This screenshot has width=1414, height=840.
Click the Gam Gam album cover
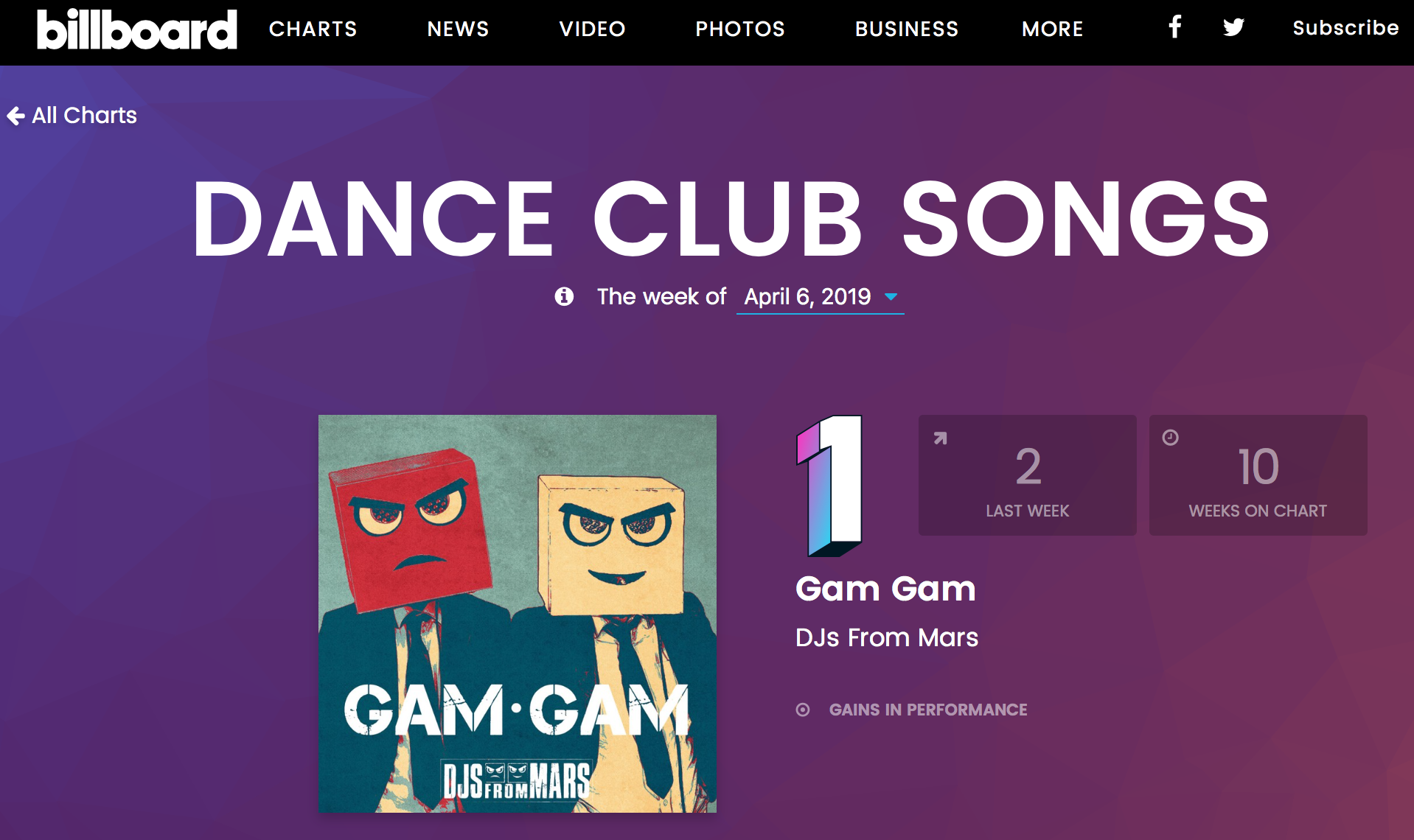tap(517, 613)
